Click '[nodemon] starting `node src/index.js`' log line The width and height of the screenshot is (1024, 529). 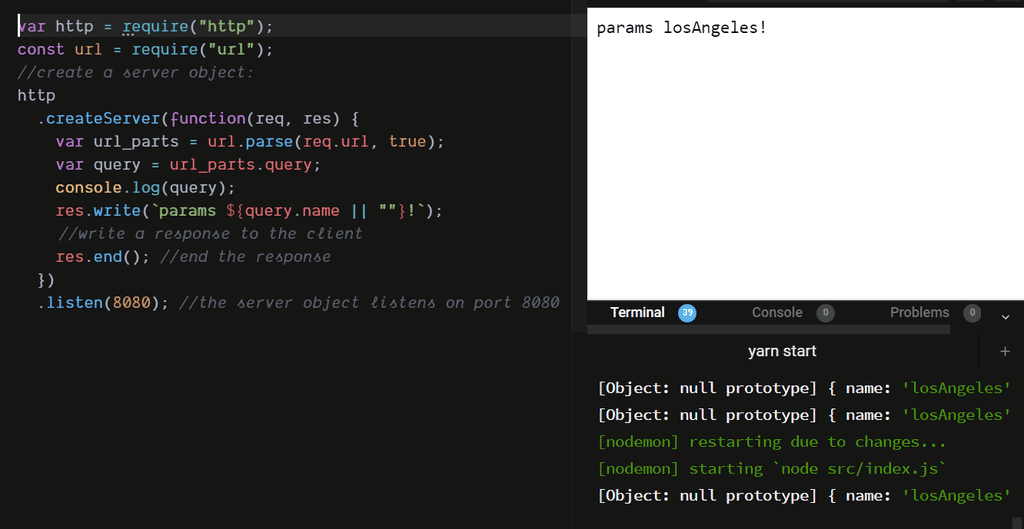coord(772,469)
